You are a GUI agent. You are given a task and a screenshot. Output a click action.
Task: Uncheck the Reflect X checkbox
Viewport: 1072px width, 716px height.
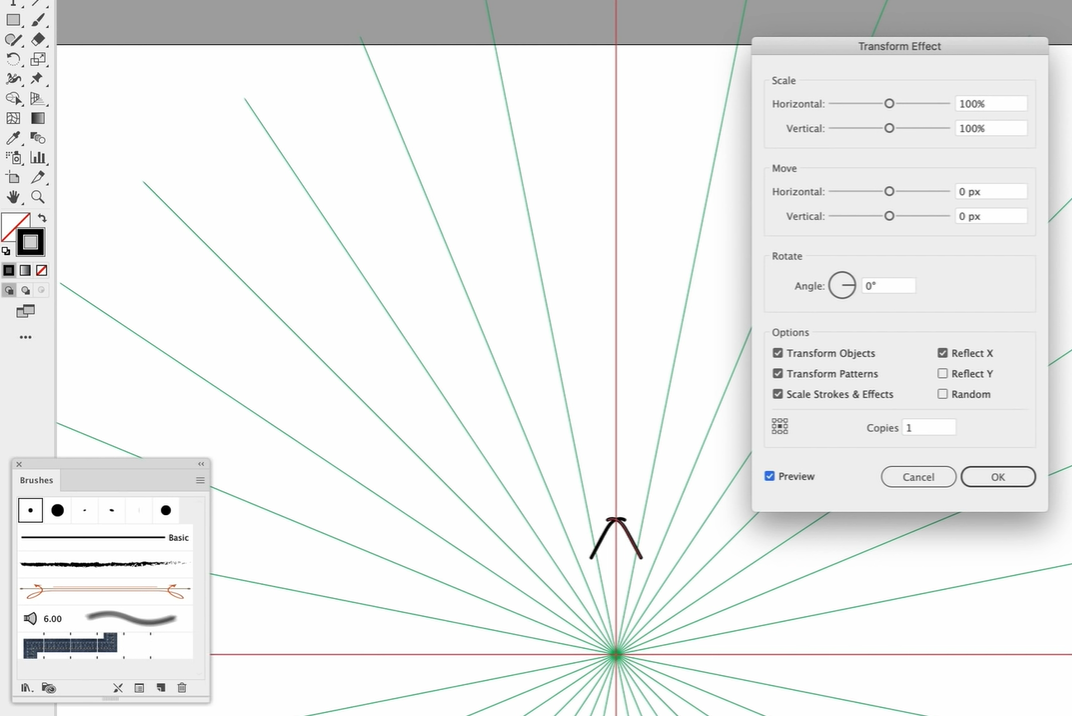(943, 353)
